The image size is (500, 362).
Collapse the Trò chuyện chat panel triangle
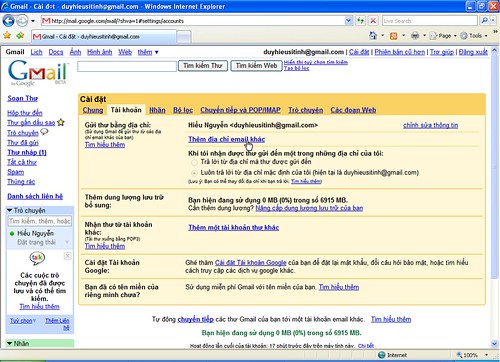pyautogui.click(x=9, y=210)
